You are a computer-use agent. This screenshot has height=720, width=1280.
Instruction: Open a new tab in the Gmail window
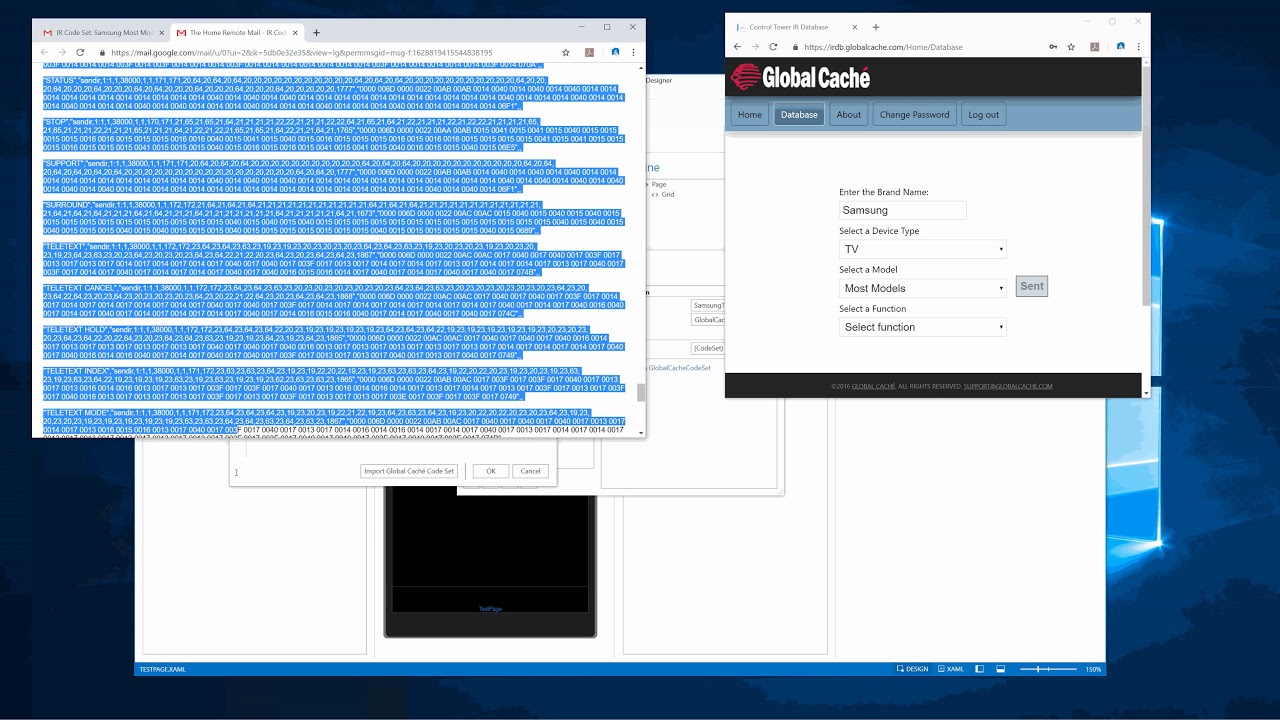pos(316,33)
